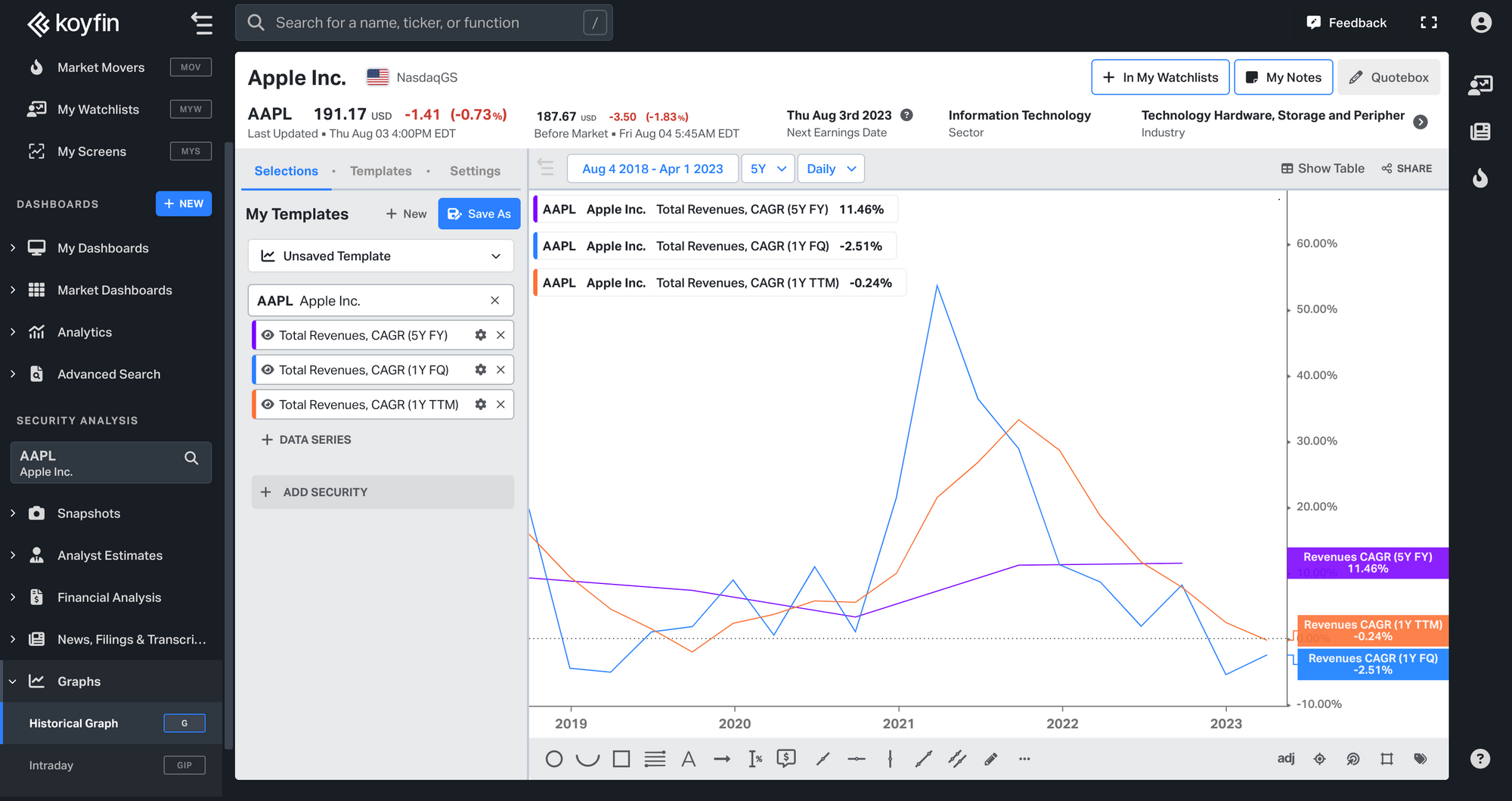Open settings gear for Total Revenues CAGR (1Y FQ)
Viewport: 1512px width, 801px height.
tap(480, 370)
